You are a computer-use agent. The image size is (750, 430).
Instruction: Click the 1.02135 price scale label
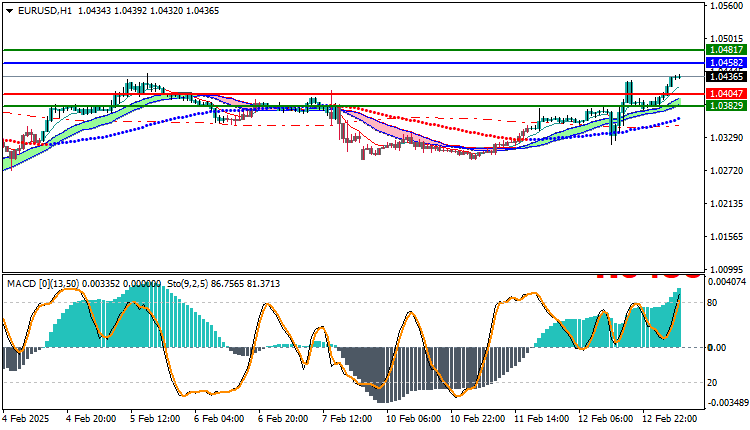click(727, 204)
